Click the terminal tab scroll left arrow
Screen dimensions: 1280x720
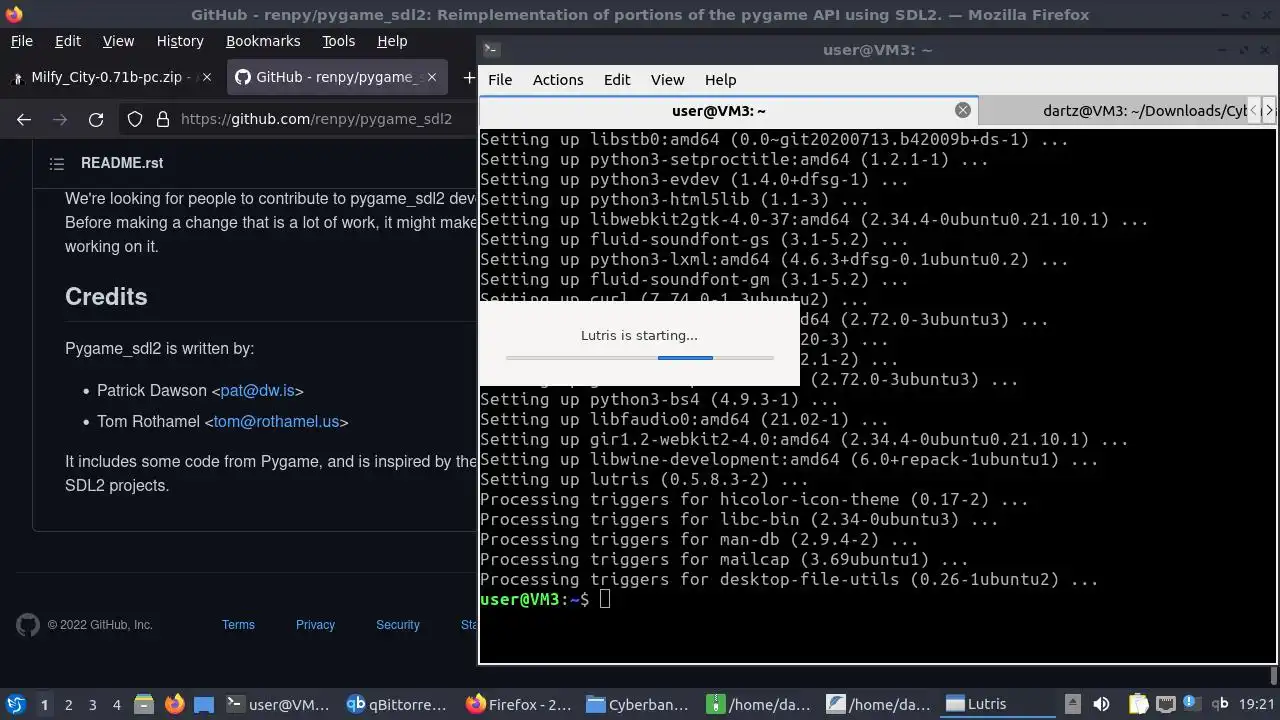click(x=1255, y=111)
